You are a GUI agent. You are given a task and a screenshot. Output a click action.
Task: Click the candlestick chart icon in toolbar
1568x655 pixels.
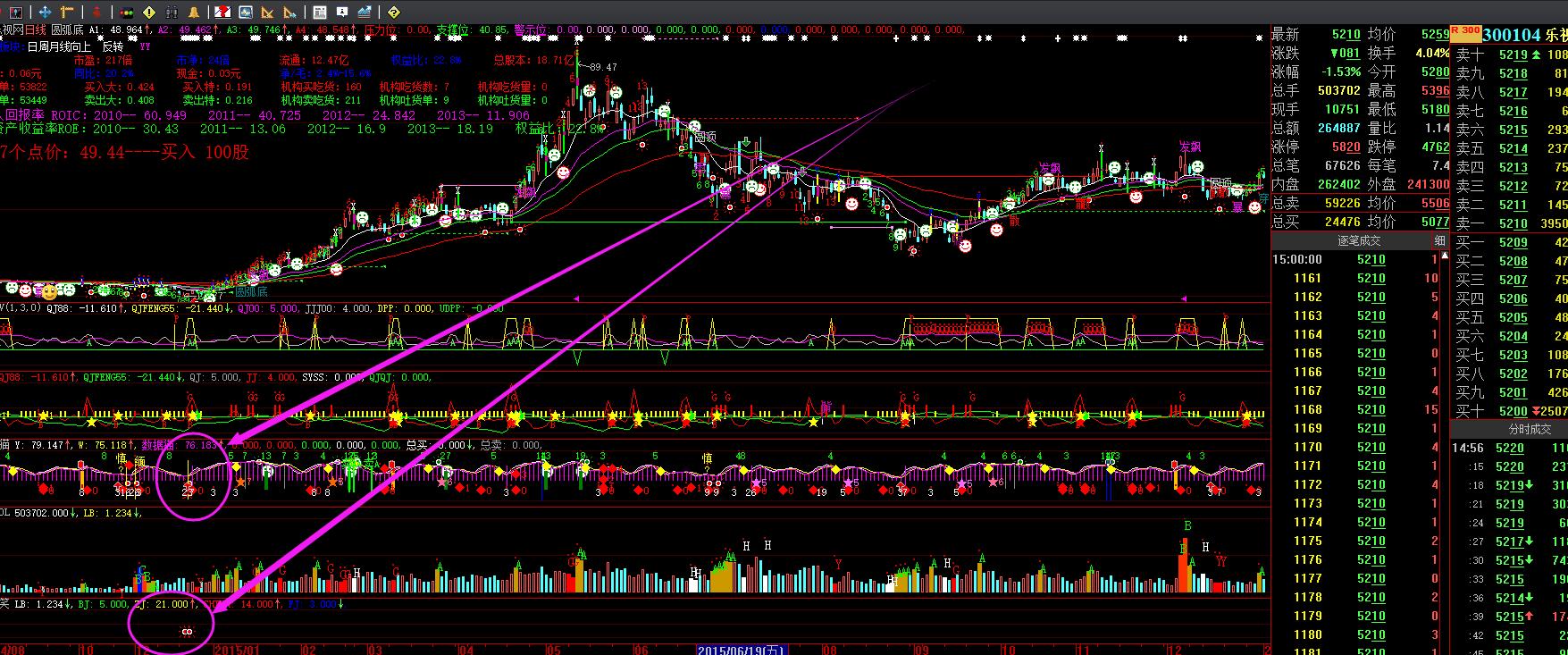(16, 13)
